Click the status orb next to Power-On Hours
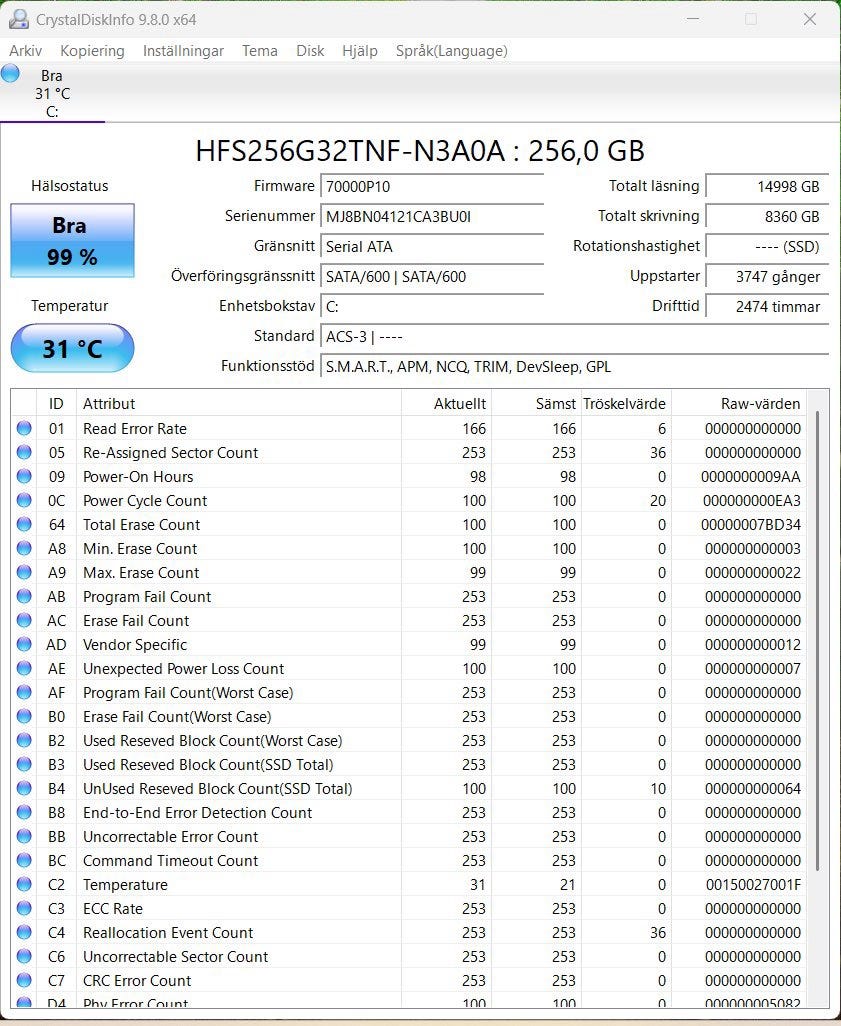The height and width of the screenshot is (1026, 841). click(24, 477)
